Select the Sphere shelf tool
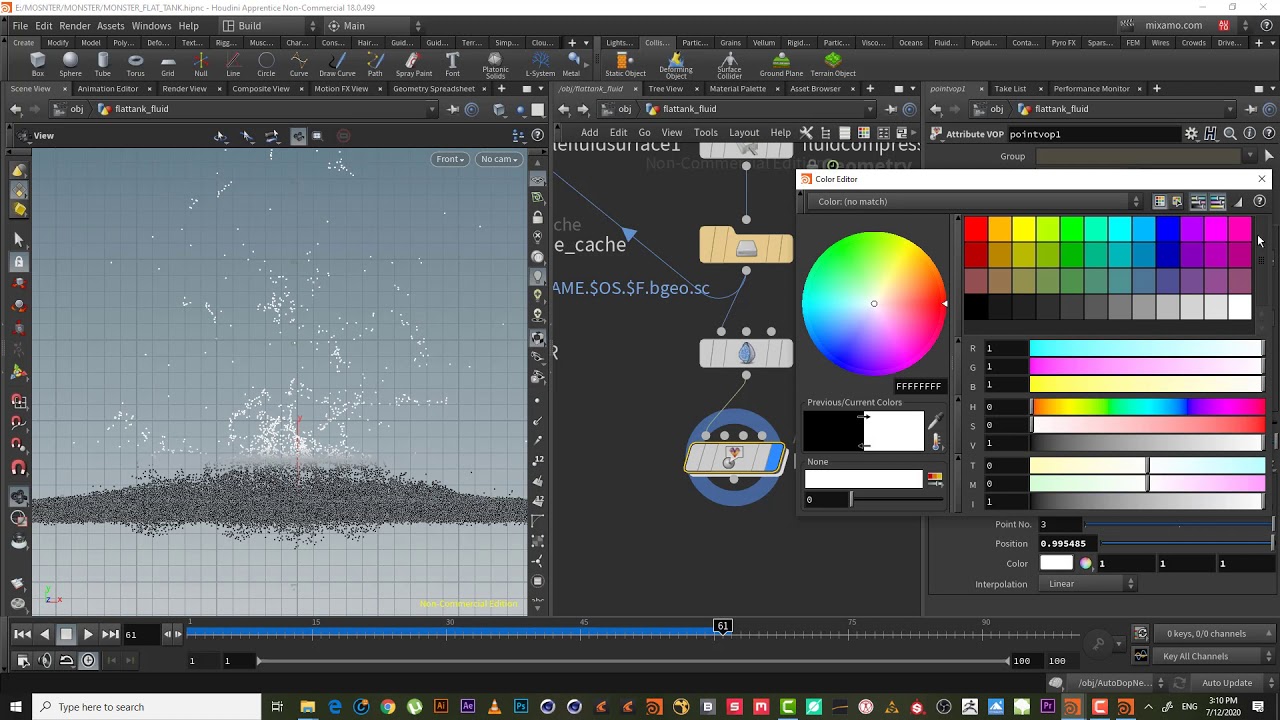Viewport: 1280px width, 720px height. coord(70,65)
